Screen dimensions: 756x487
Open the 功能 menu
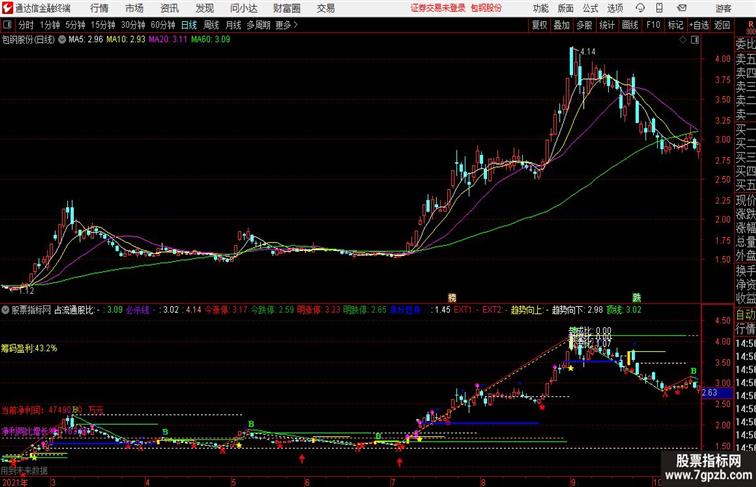tap(541, 8)
